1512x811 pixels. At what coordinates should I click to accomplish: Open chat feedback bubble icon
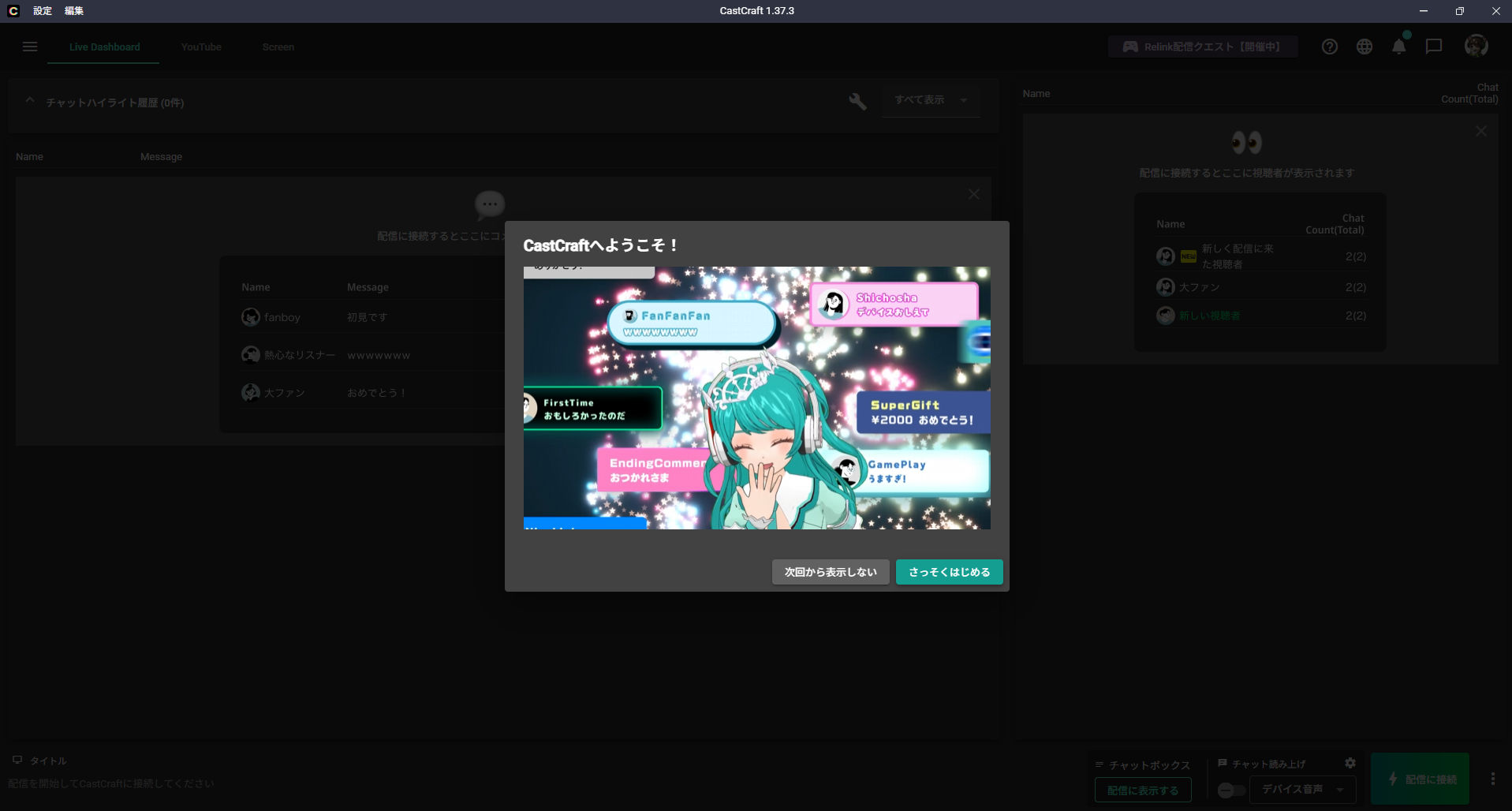[x=1434, y=47]
